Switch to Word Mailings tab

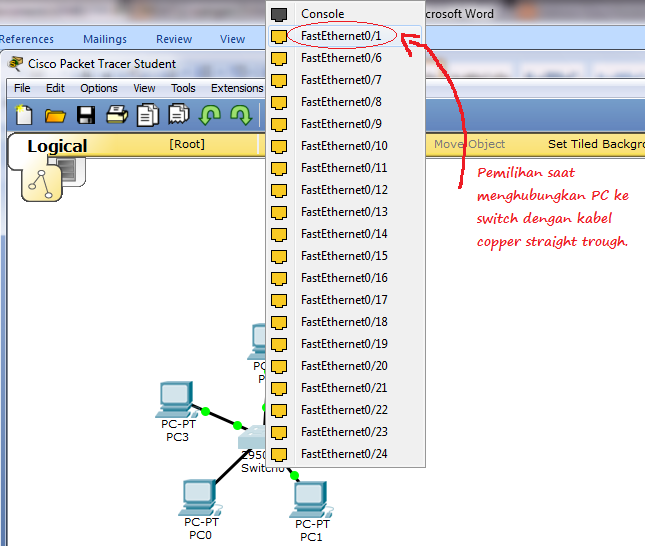coord(105,39)
